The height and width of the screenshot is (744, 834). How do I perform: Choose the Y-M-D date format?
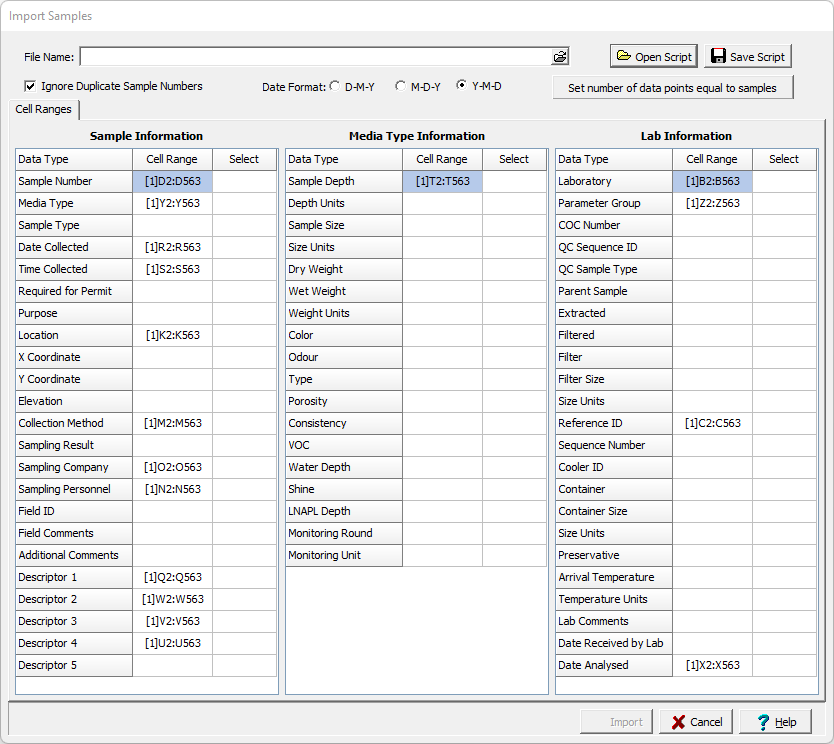point(461,87)
